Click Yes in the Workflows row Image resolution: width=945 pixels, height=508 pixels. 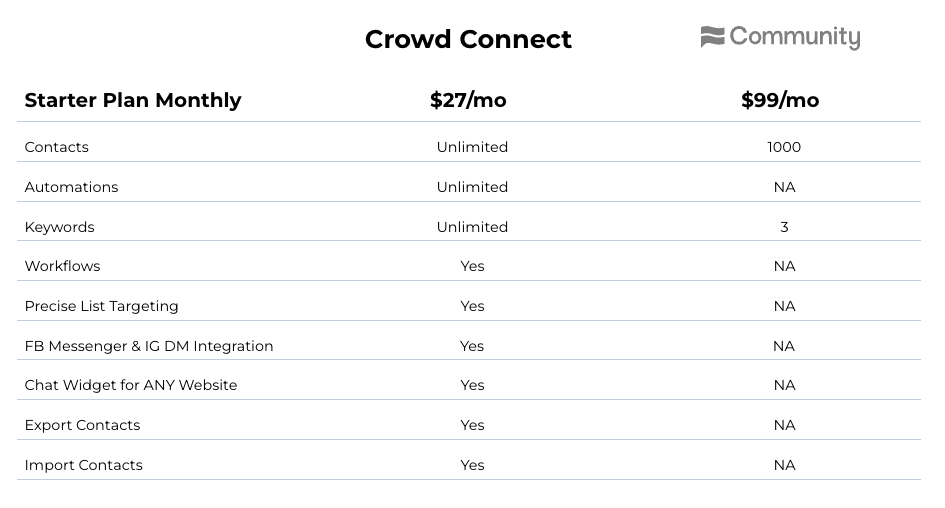[472, 266]
